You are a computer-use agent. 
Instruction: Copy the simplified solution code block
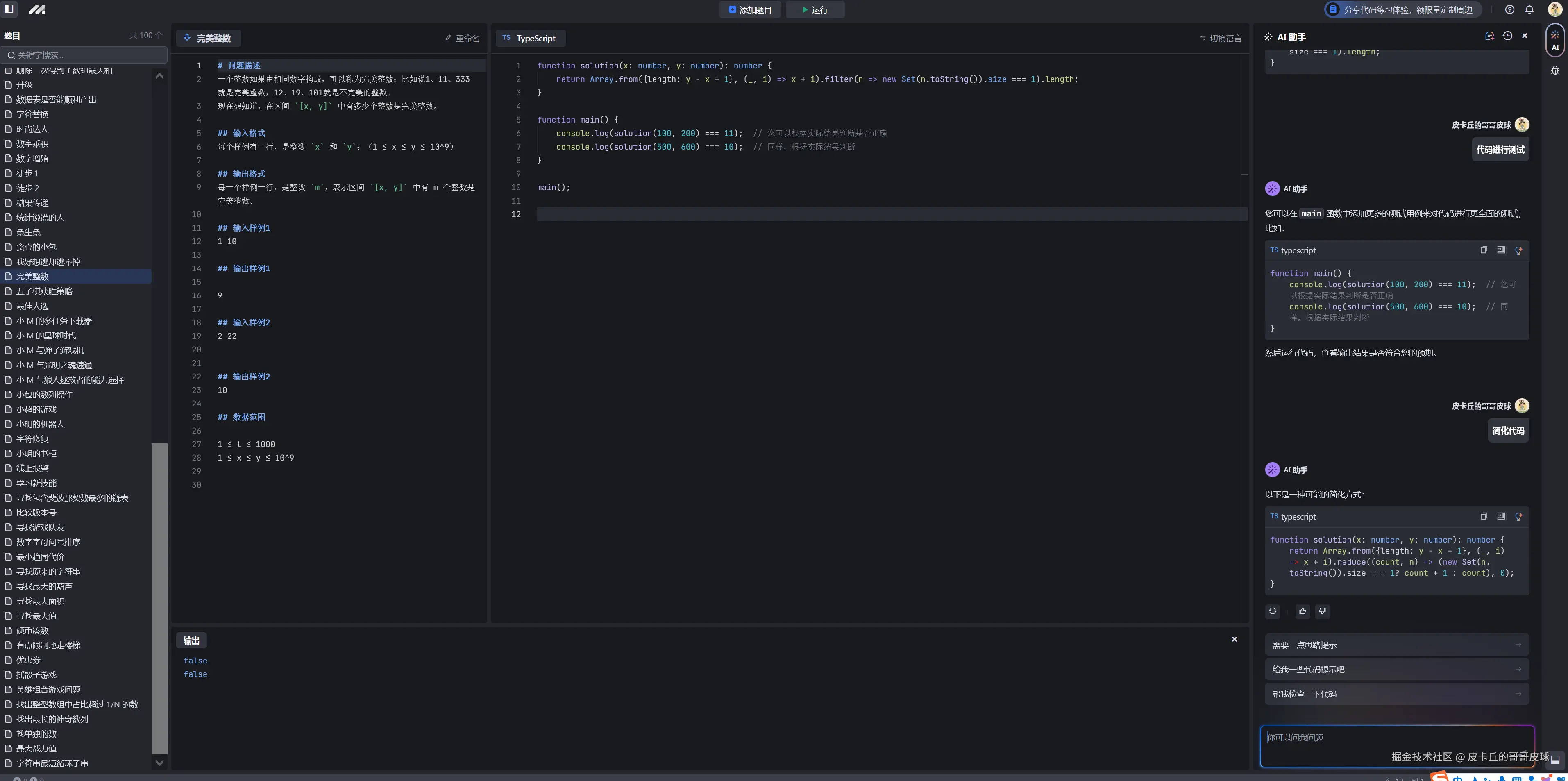click(1483, 516)
